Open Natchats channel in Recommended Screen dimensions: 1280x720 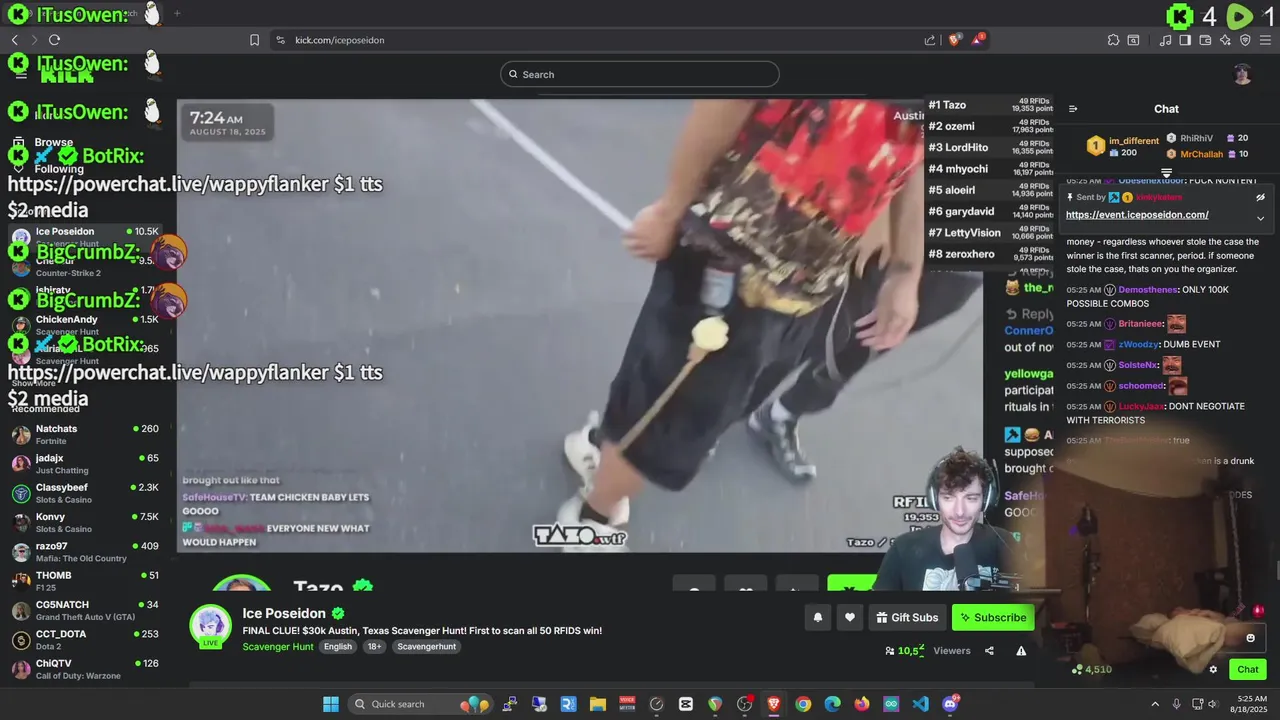[x=85, y=435]
